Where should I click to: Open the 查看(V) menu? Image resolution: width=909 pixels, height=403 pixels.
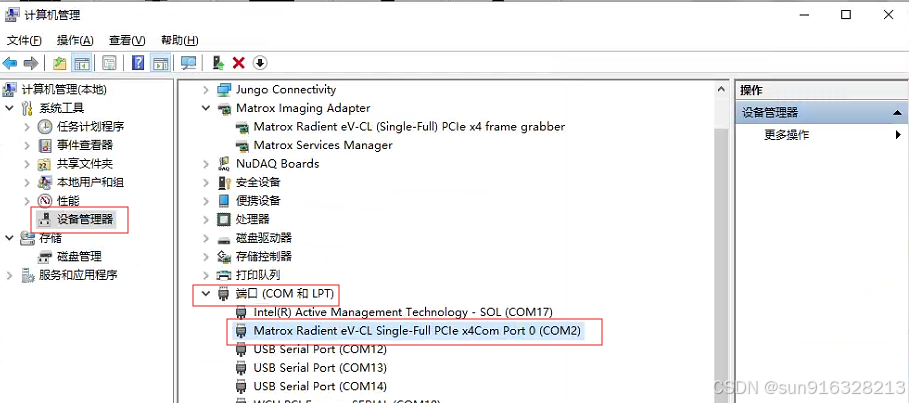tap(127, 40)
